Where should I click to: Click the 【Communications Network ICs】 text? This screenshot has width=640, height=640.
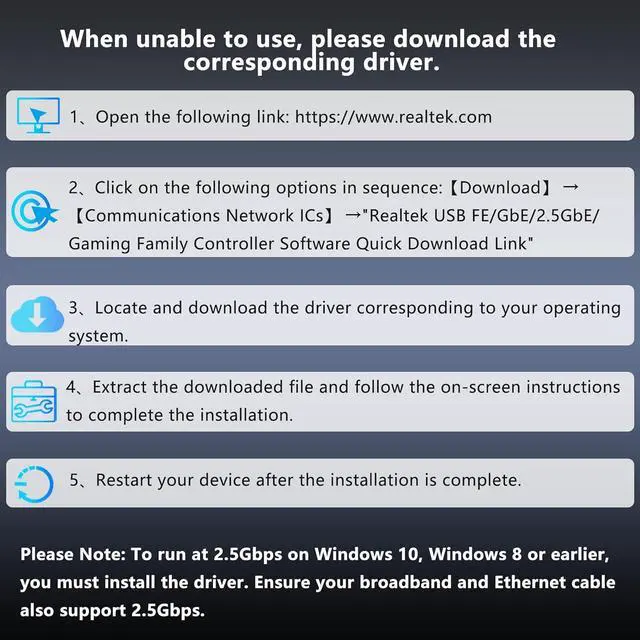point(204,216)
